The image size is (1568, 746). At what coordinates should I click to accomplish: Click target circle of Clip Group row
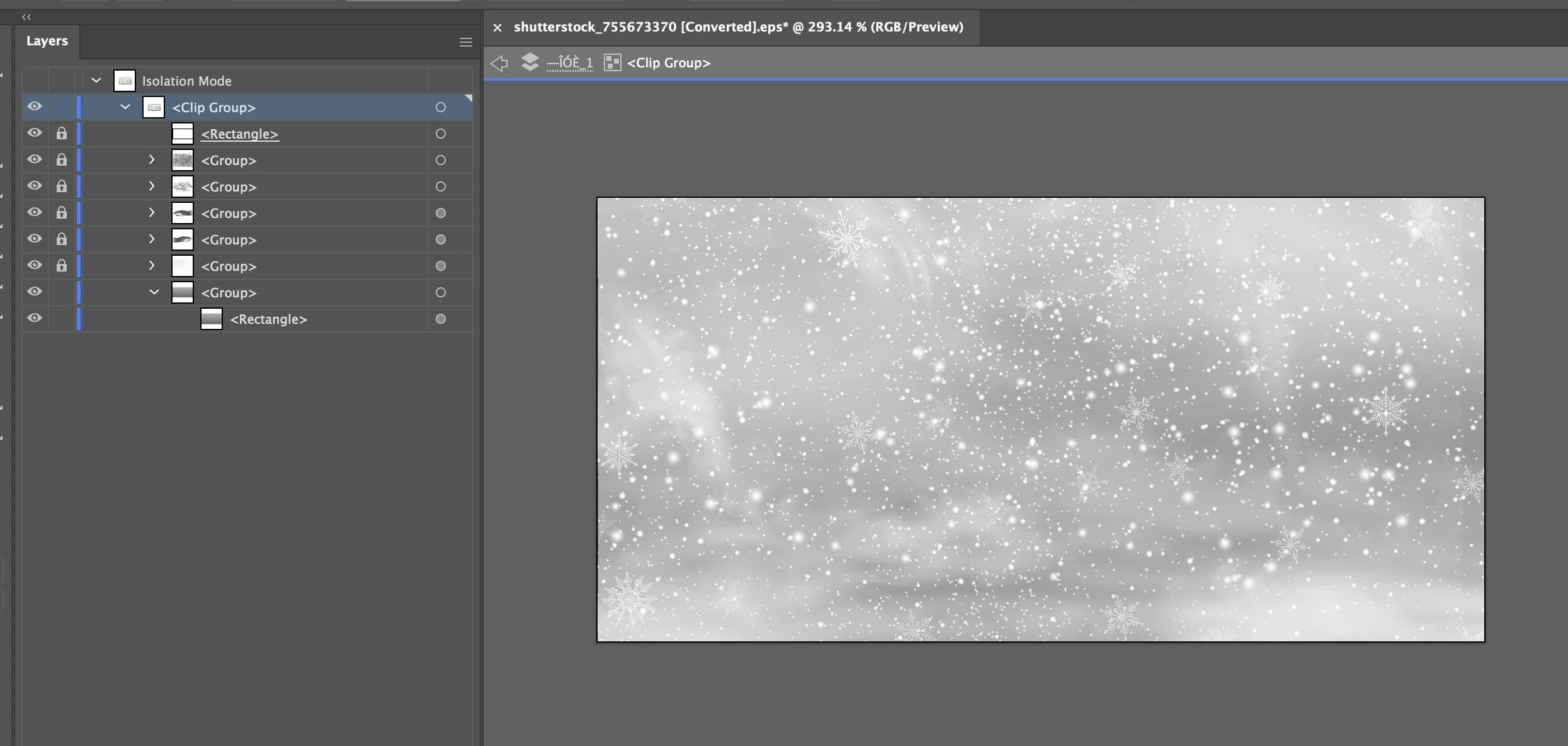441,107
